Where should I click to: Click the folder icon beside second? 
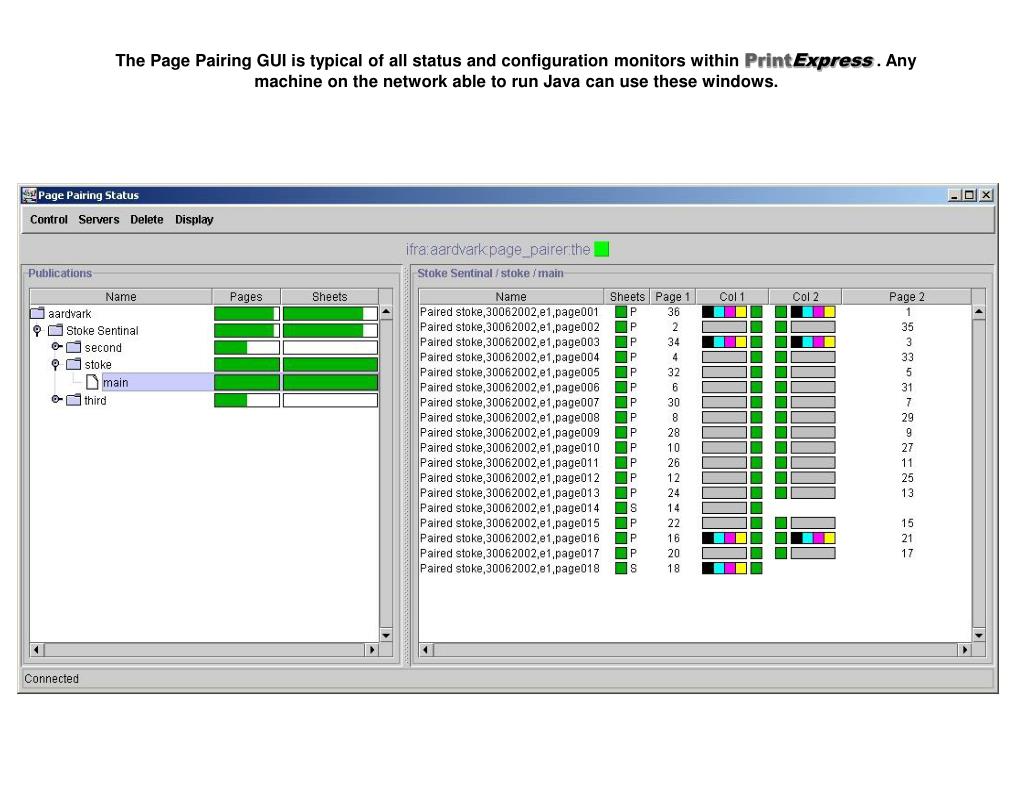coord(74,347)
